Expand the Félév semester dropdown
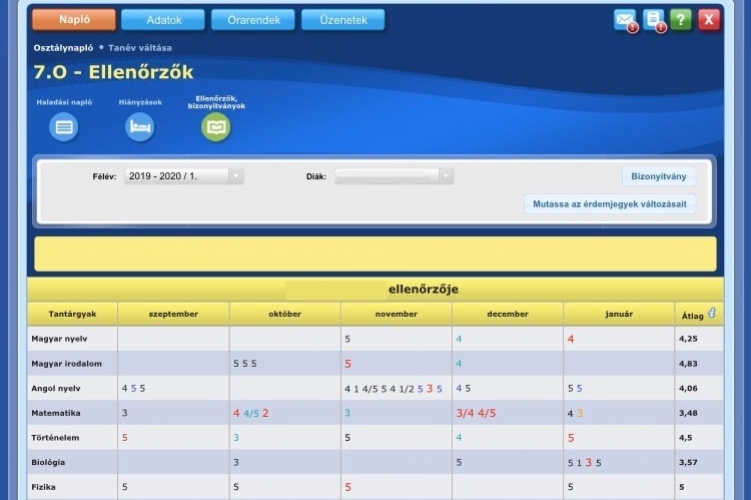The height and width of the screenshot is (500, 751). tap(184, 176)
